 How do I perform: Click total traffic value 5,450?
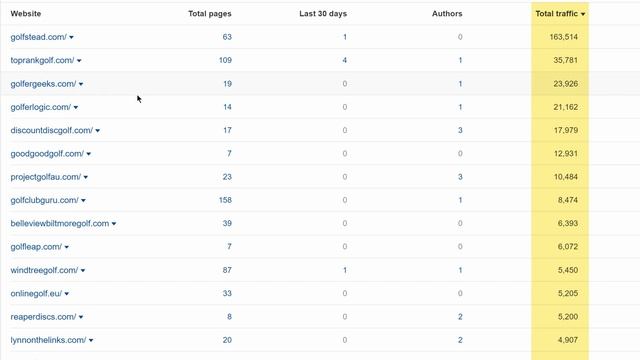(x=568, y=270)
